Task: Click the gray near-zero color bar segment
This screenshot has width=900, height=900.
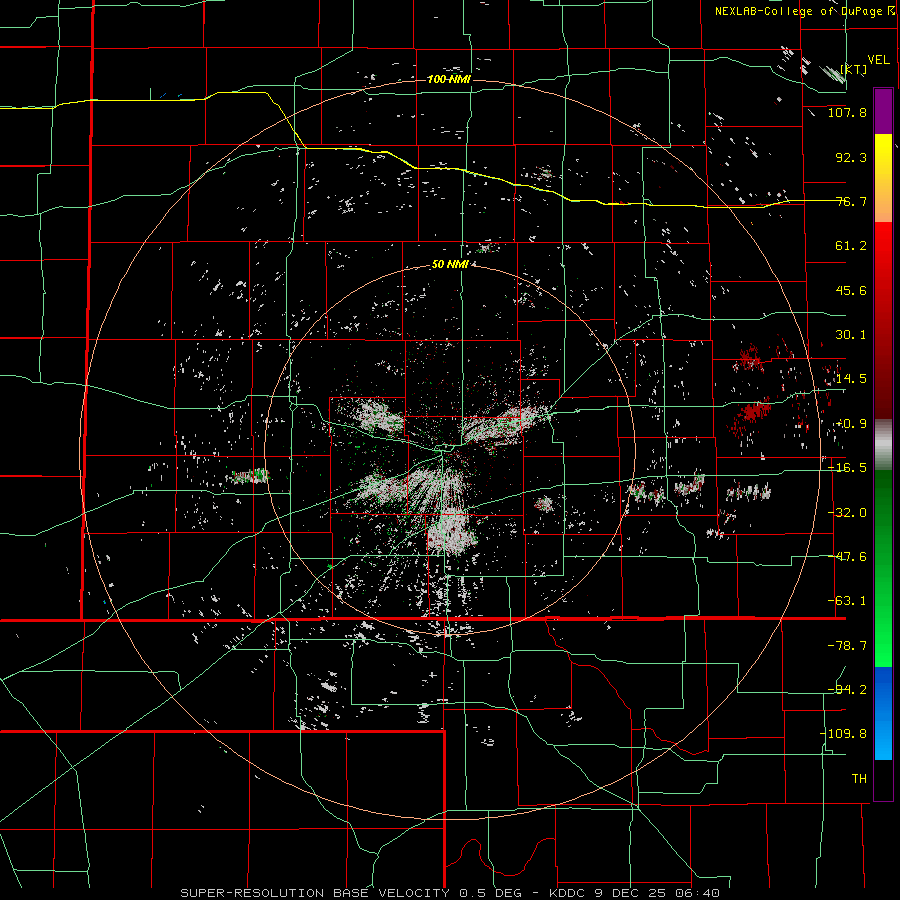Action: click(x=883, y=445)
